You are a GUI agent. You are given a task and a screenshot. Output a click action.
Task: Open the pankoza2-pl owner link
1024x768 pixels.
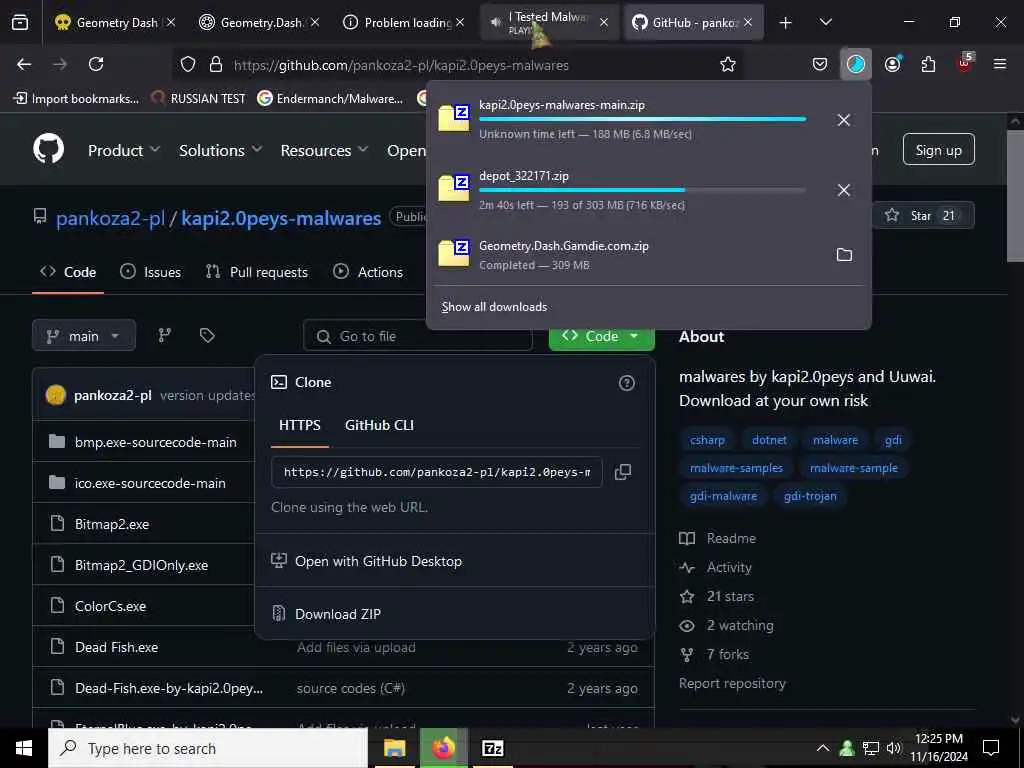[110, 217]
